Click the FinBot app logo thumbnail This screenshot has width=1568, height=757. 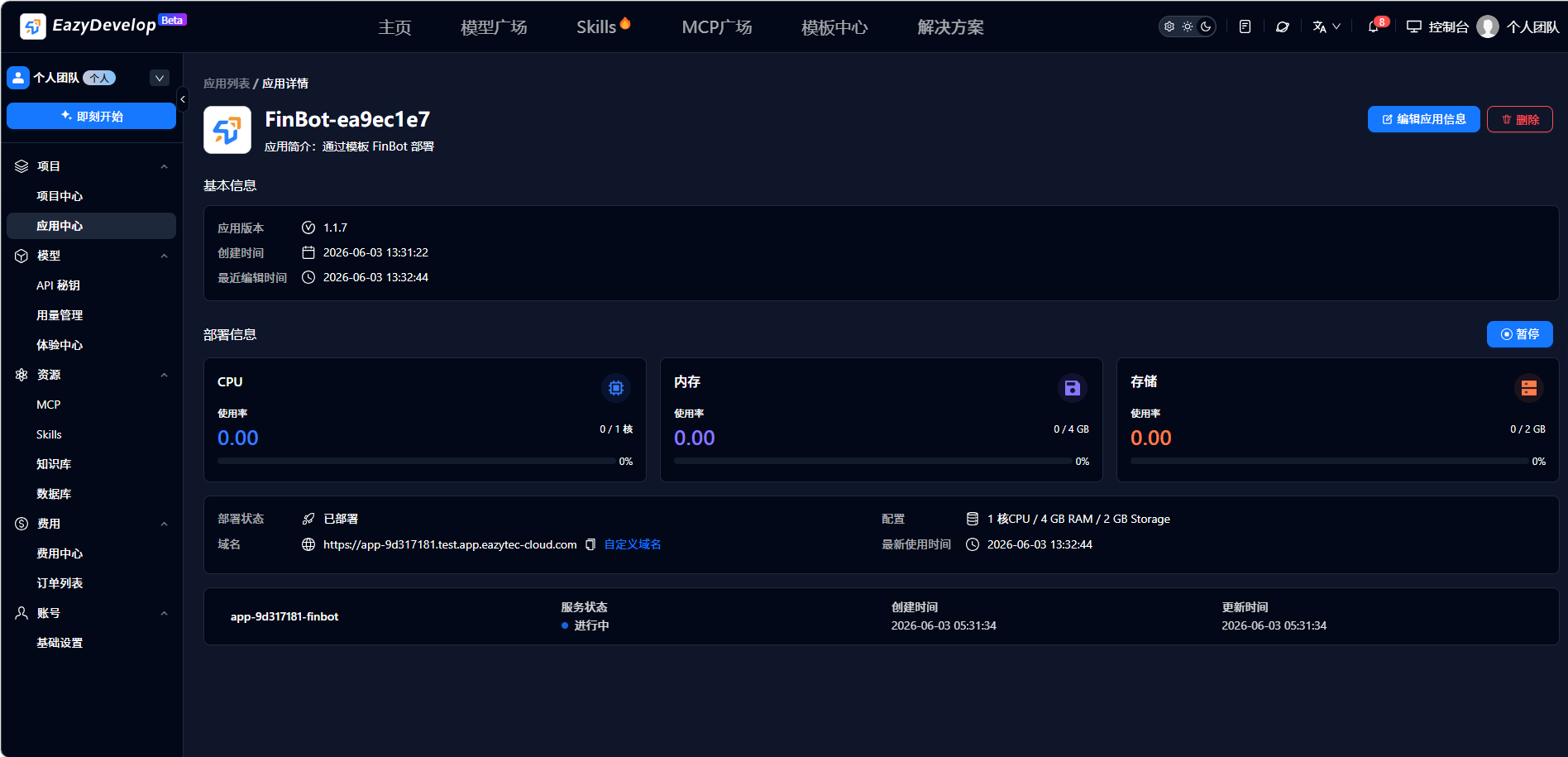point(227,130)
